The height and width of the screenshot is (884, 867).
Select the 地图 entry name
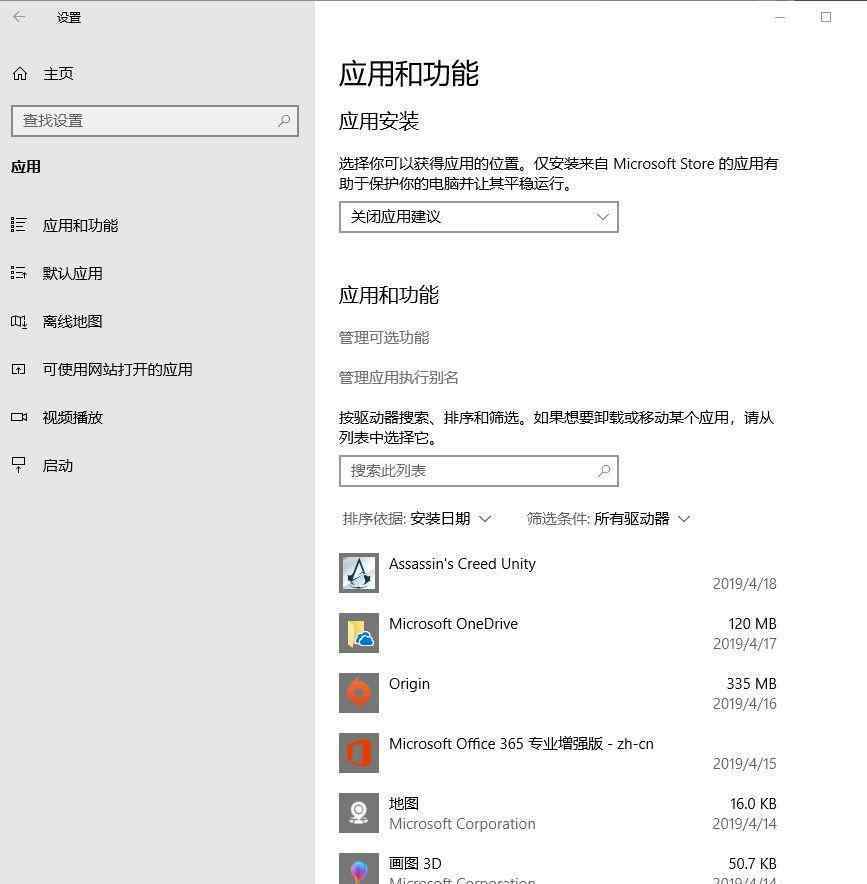(x=404, y=803)
